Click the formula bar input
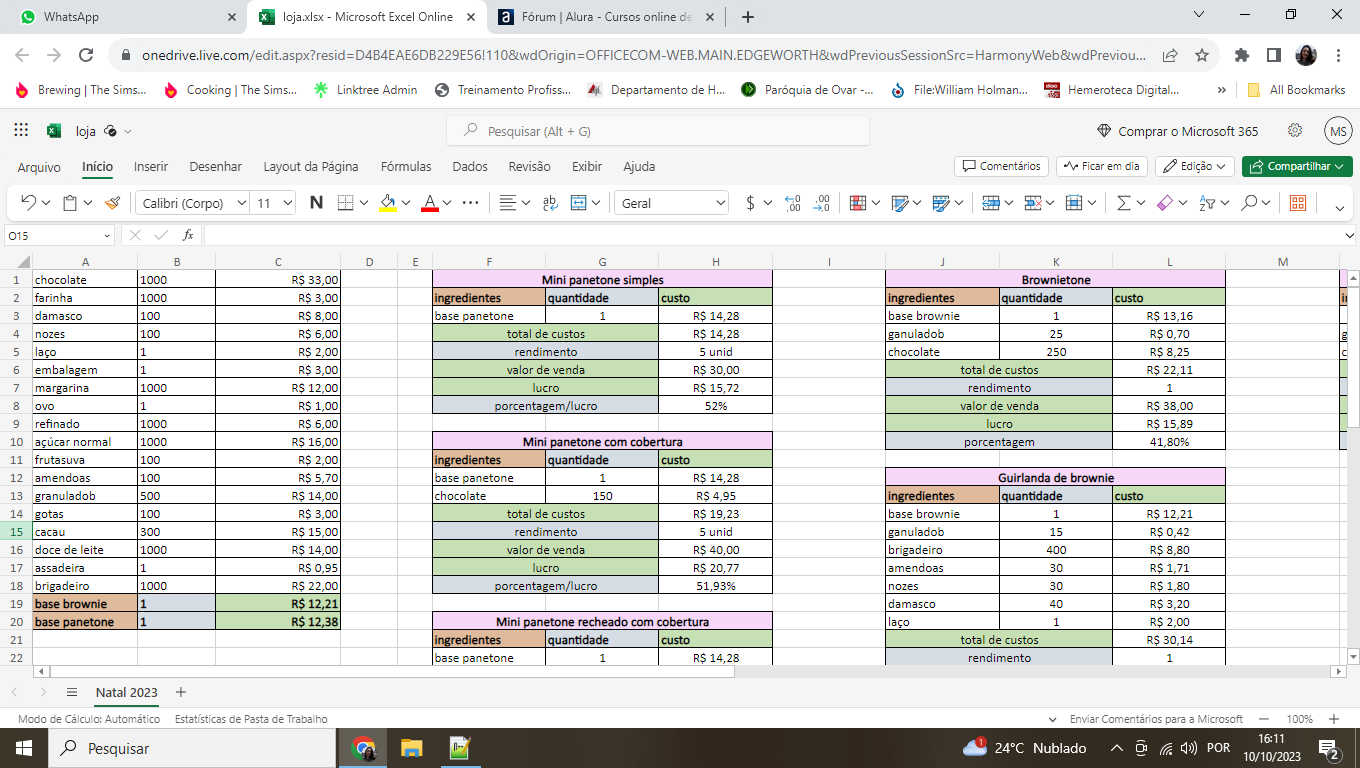The height and width of the screenshot is (768, 1360). [x=773, y=235]
